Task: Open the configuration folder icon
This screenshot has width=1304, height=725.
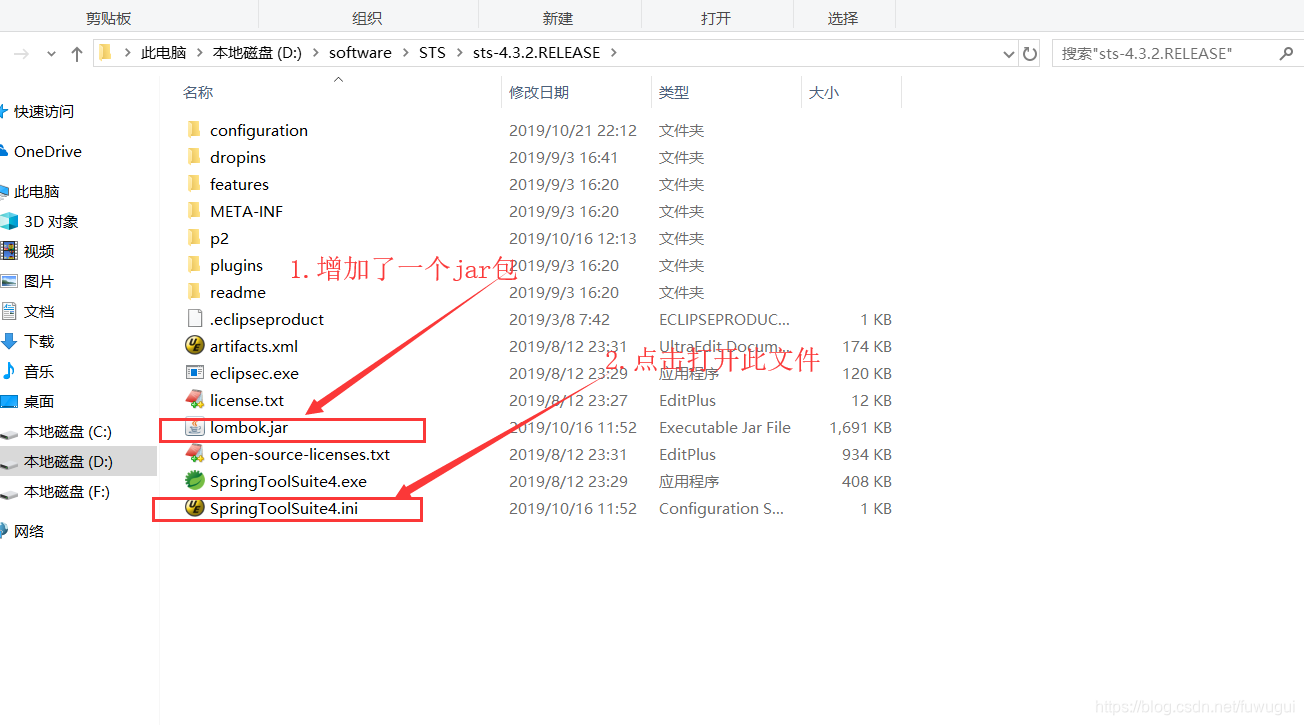Action: point(194,130)
